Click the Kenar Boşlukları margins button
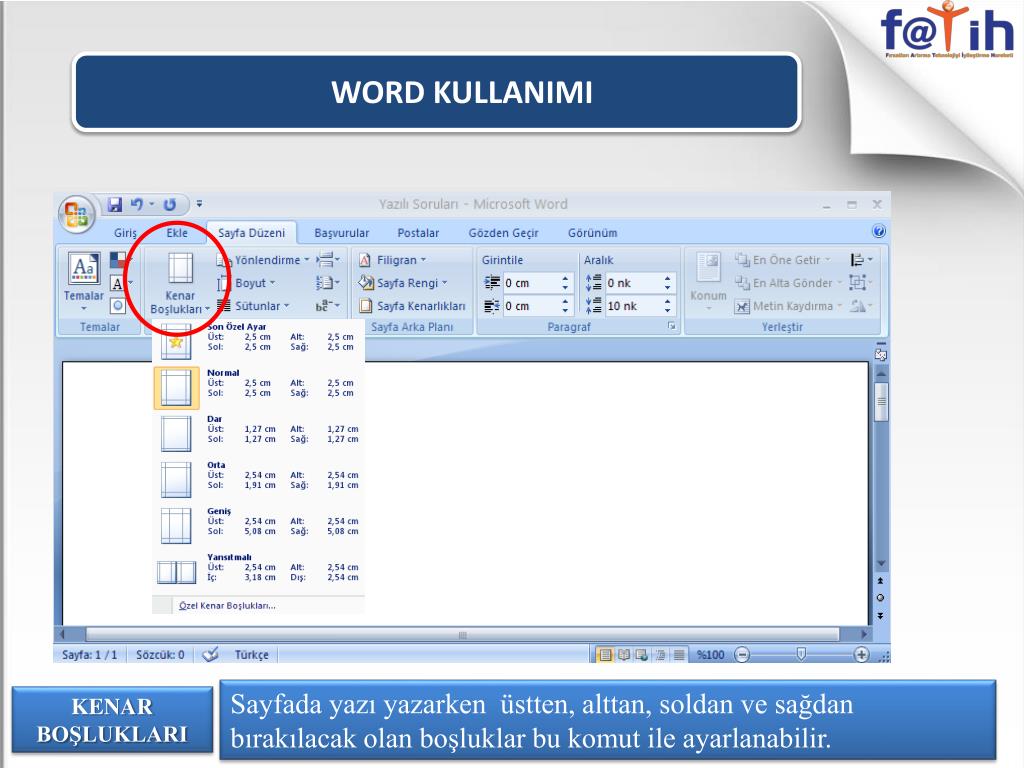 point(180,283)
